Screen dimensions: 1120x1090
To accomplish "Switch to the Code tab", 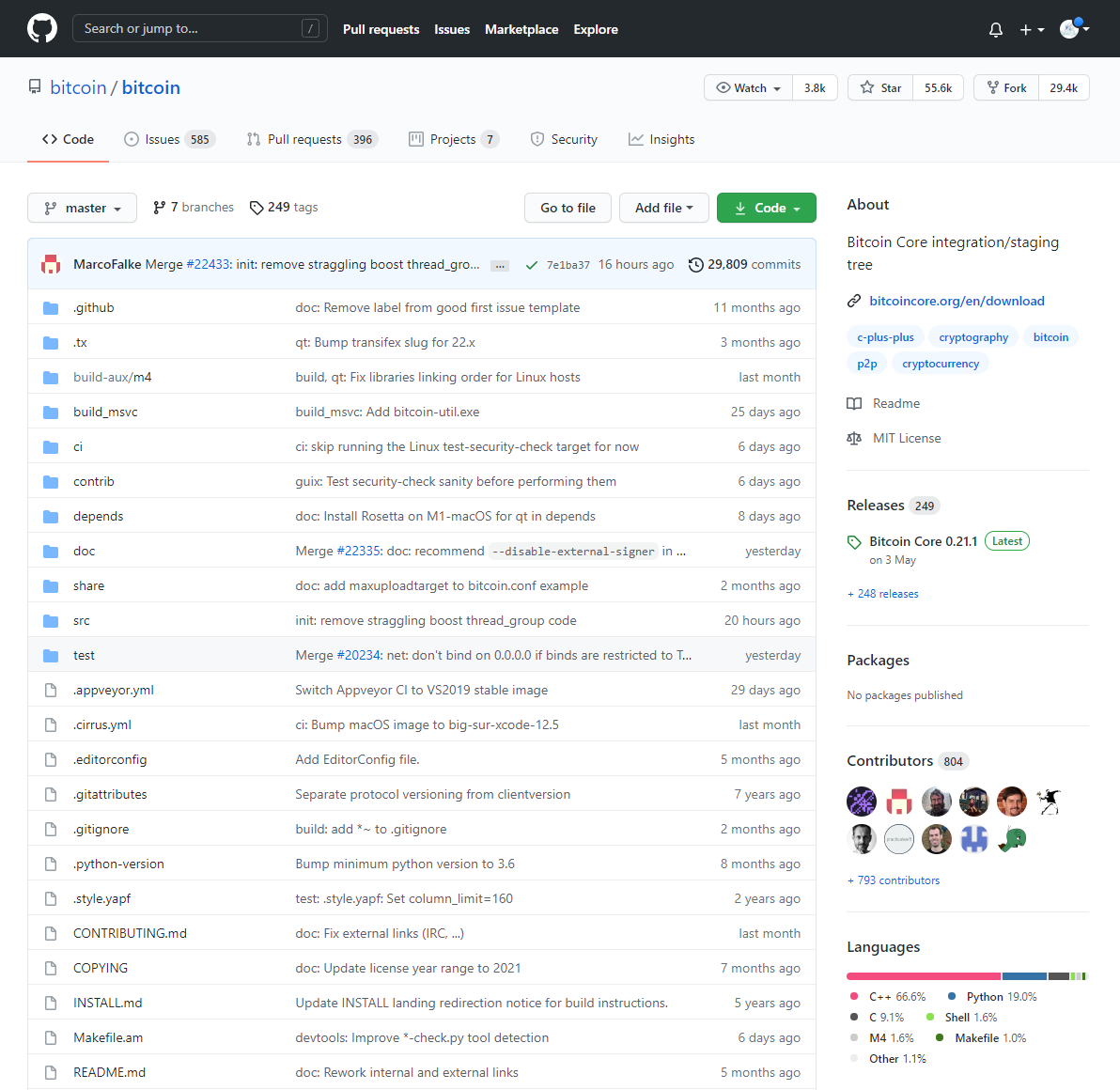I will [68, 140].
